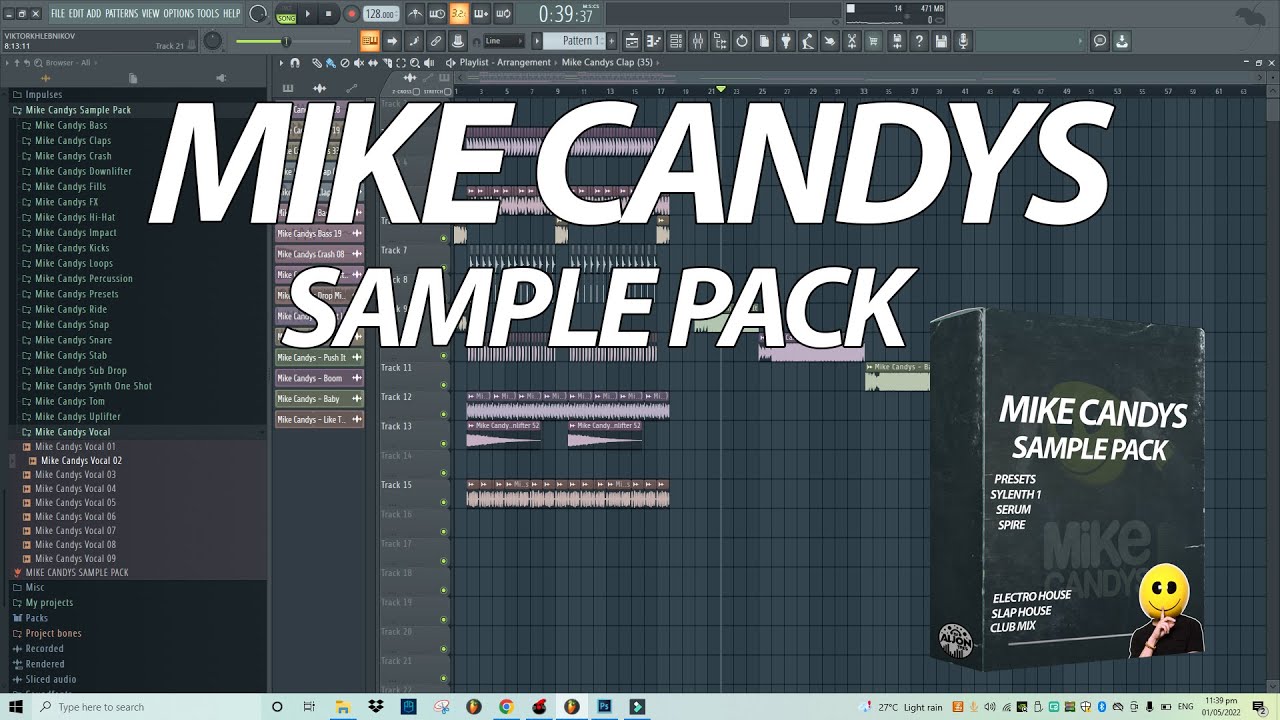The width and height of the screenshot is (1280, 720).
Task: Toggle wait for input before recording
Action: [x=437, y=14]
